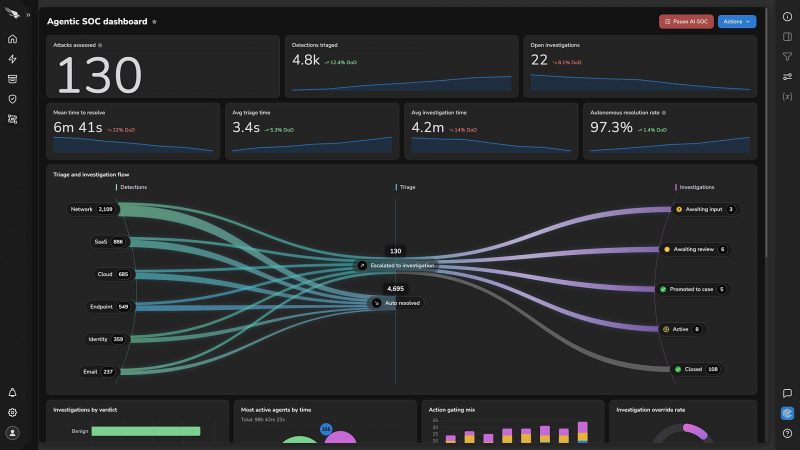
Task: Click the Attacks assessed info icon
Action: (x=100, y=45)
